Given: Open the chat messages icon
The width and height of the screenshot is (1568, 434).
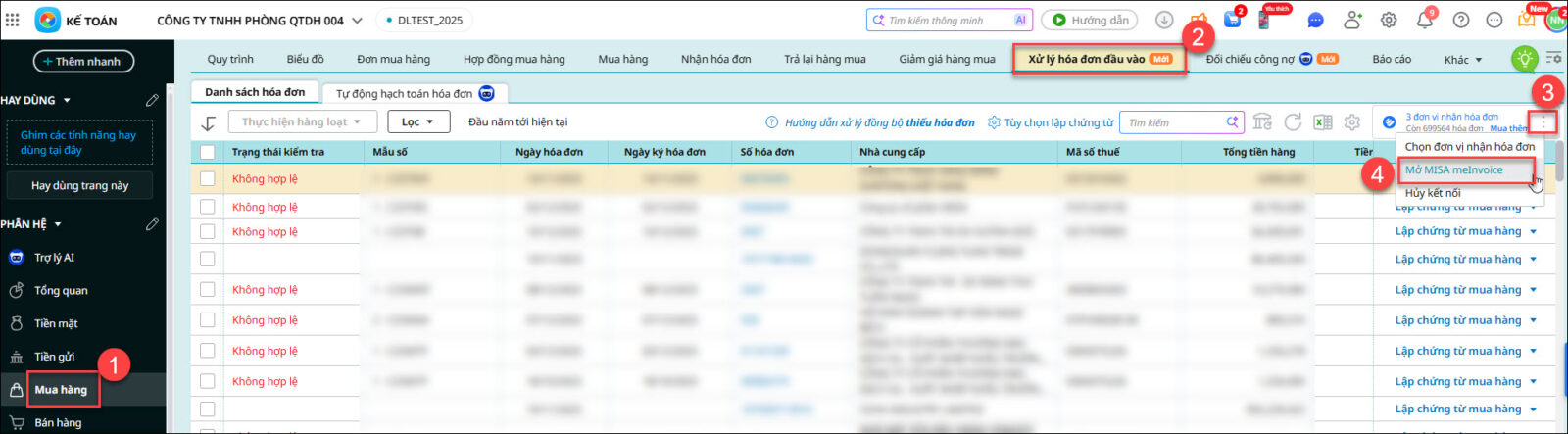Looking at the screenshot, I should point(1315,21).
